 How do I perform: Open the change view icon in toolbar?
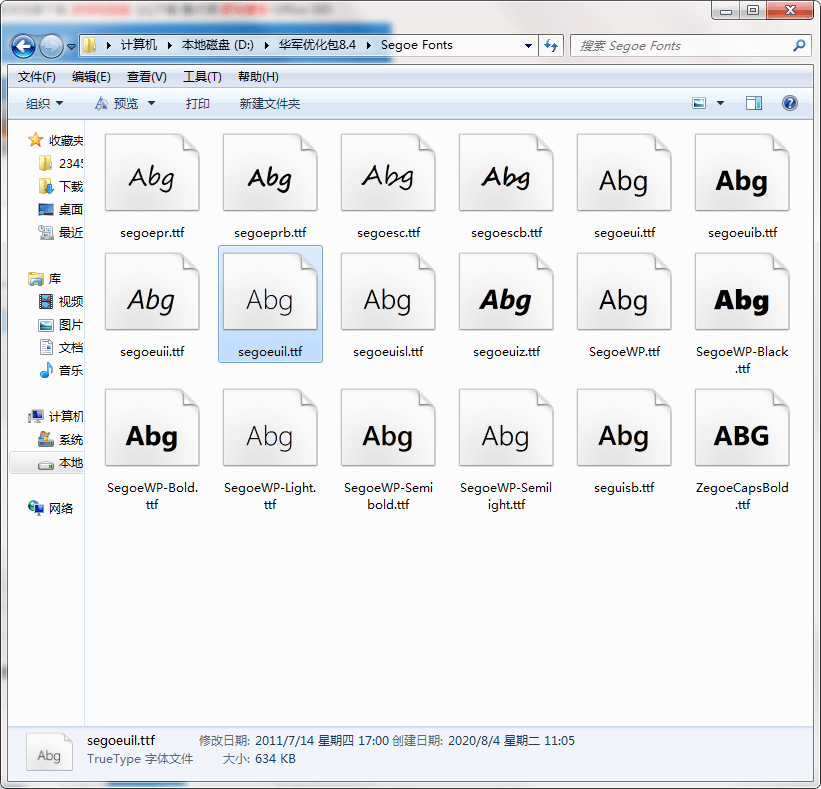[700, 103]
